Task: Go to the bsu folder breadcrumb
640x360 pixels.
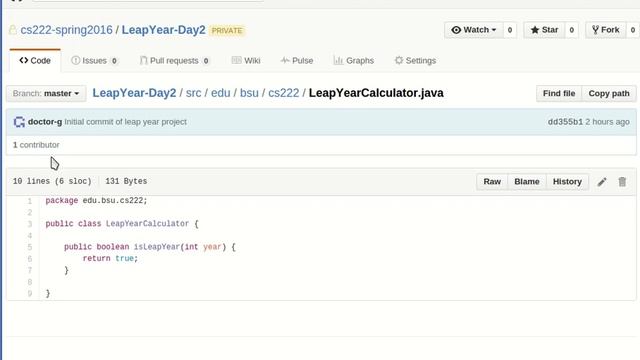Action: click(x=249, y=93)
